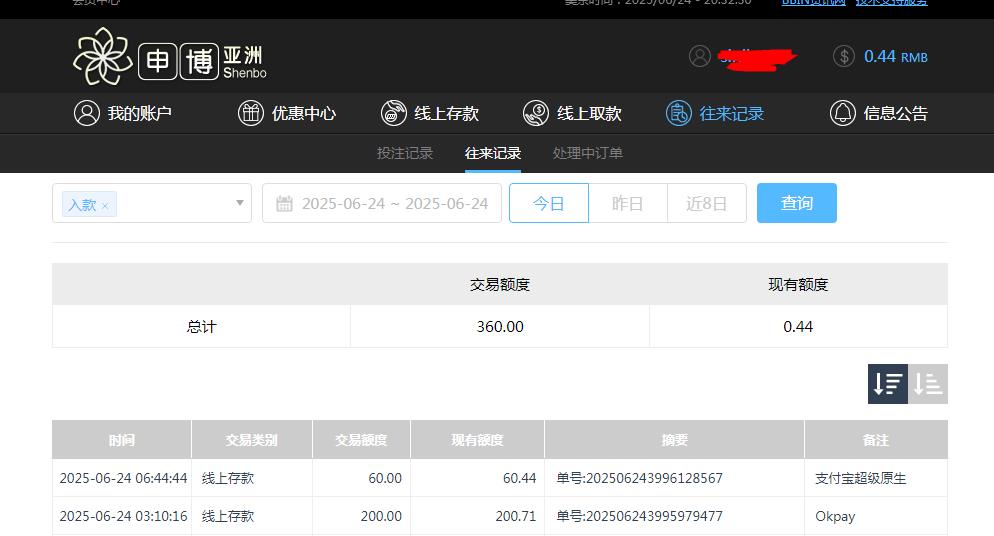994x536 pixels.
Task: Open the transaction type dropdown arrow
Action: point(240,203)
